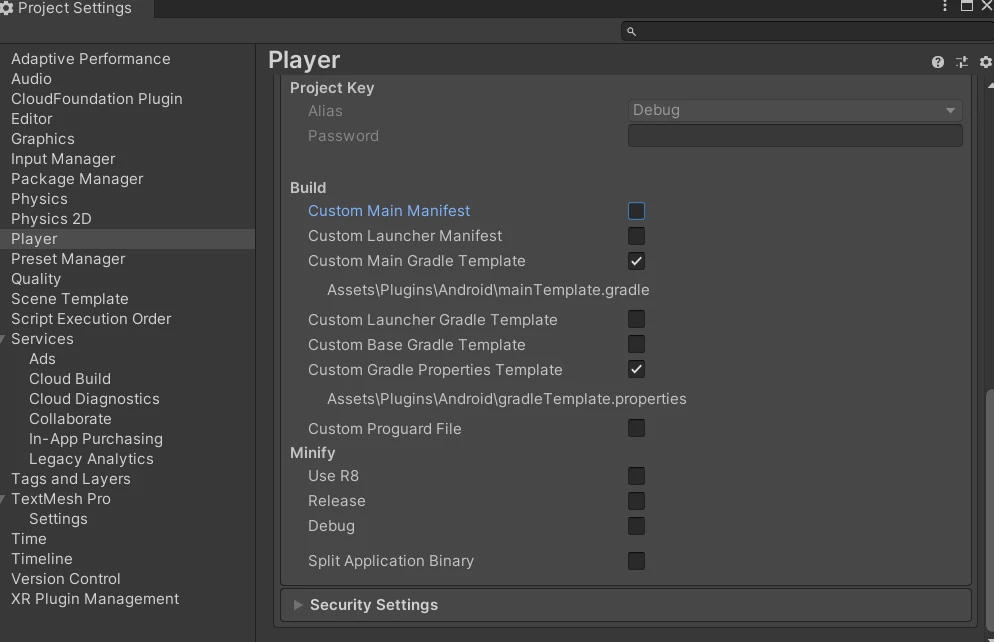This screenshot has height=642, width=994.
Task: Disable the Custom Main Gradle Template checkbox
Action: [x=636, y=261]
